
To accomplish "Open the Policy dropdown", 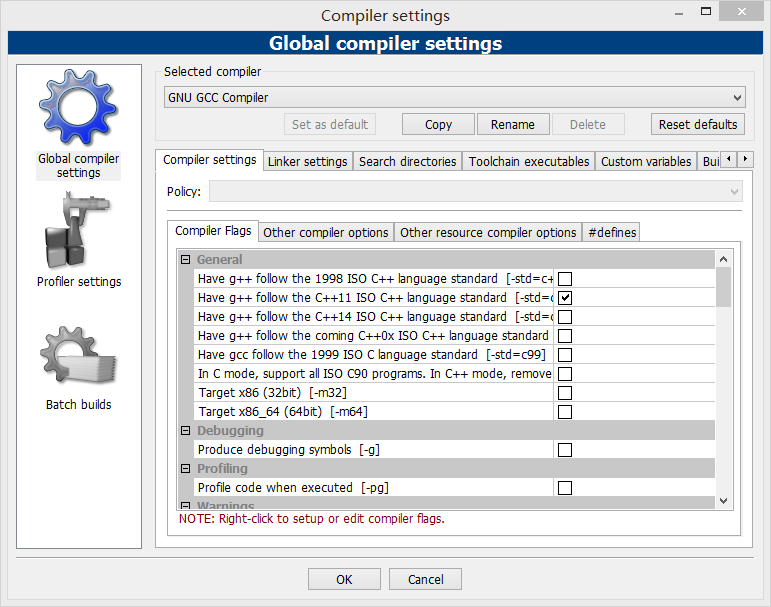I will tap(475, 191).
